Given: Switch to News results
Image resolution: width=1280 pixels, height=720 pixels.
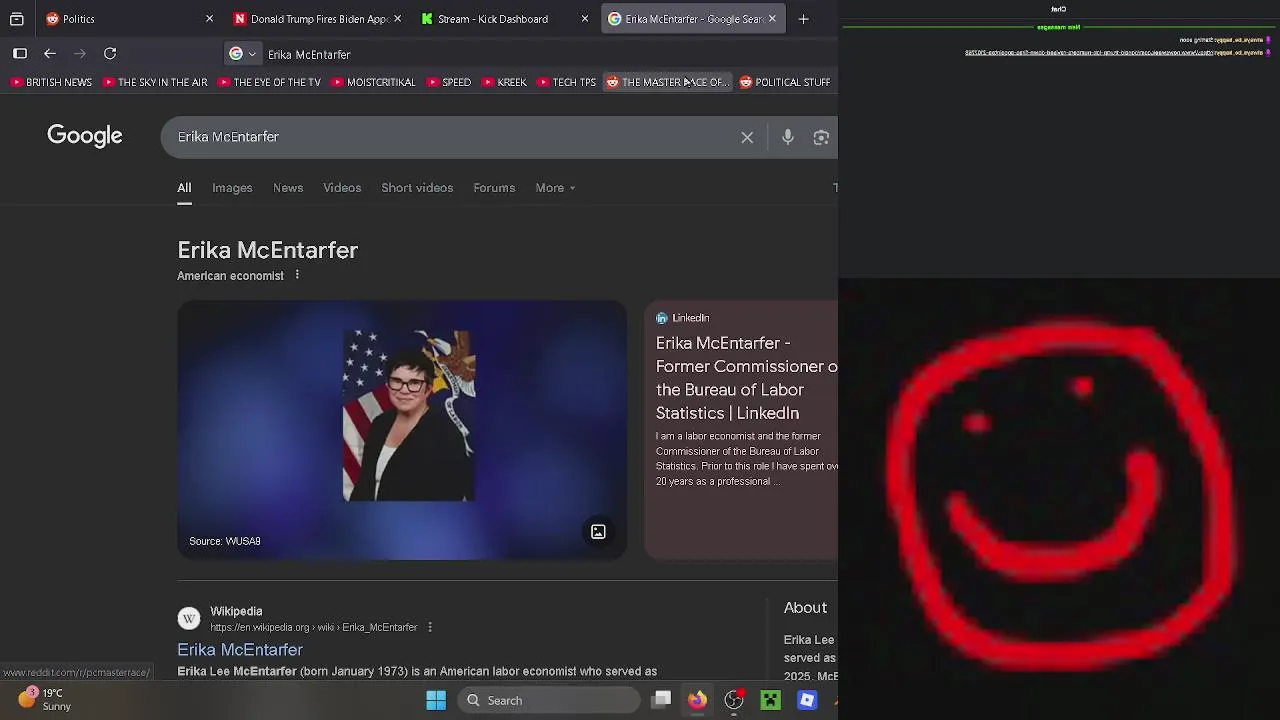Looking at the screenshot, I should (x=288, y=188).
